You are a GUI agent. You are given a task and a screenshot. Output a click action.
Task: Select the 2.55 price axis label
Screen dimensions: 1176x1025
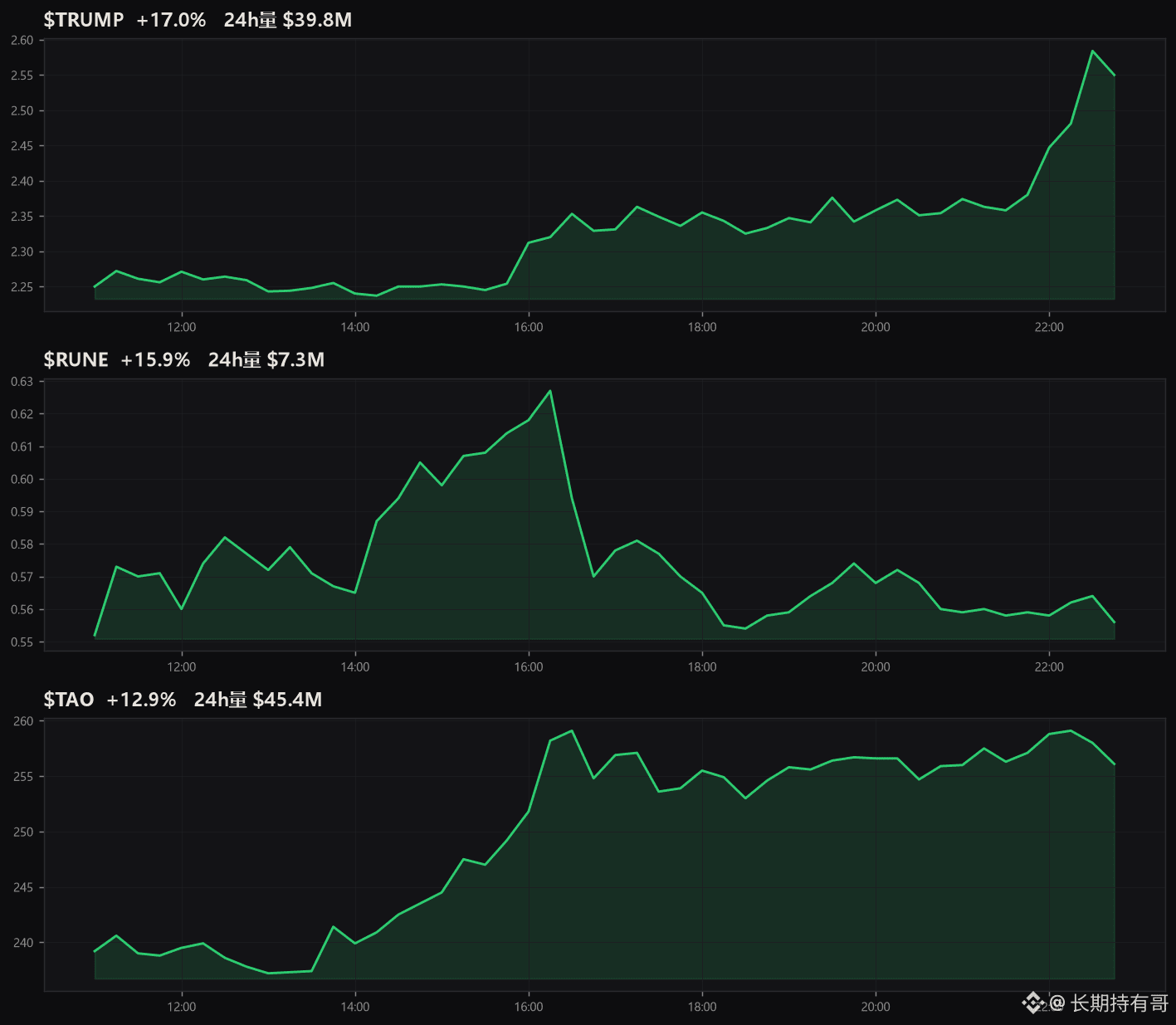pos(22,76)
